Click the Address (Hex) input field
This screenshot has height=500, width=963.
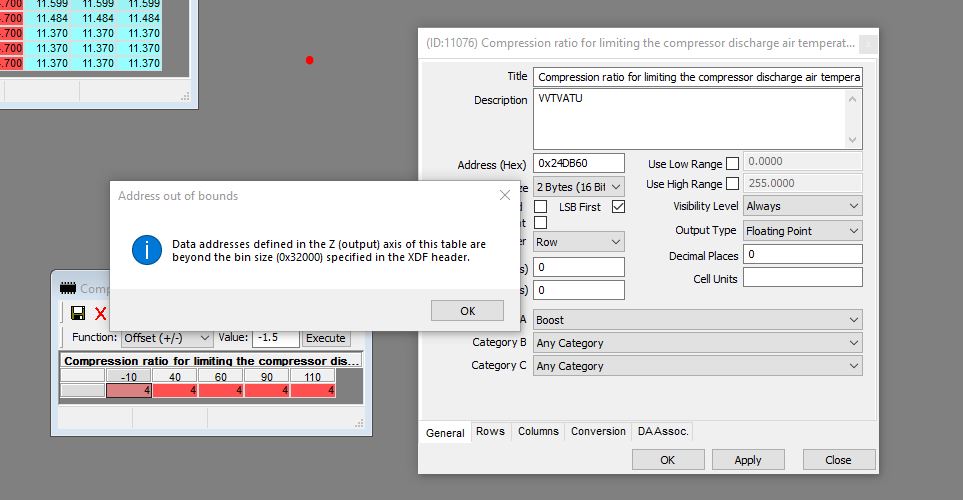[579, 162]
